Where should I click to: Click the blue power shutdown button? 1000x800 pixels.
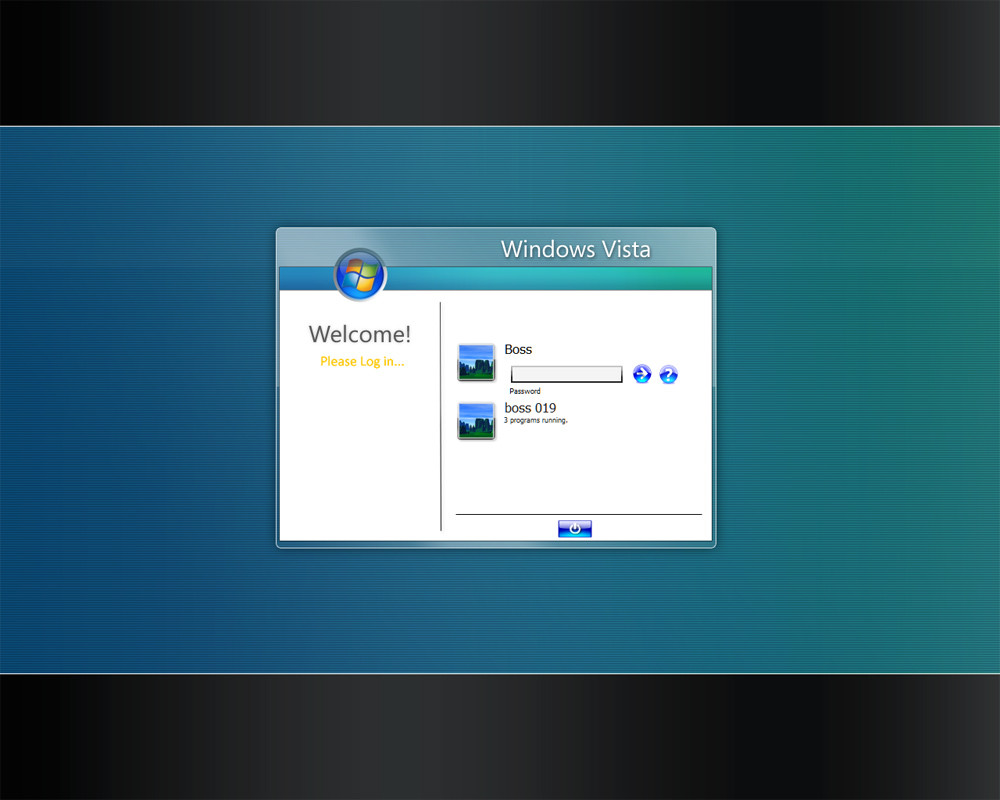[575, 528]
